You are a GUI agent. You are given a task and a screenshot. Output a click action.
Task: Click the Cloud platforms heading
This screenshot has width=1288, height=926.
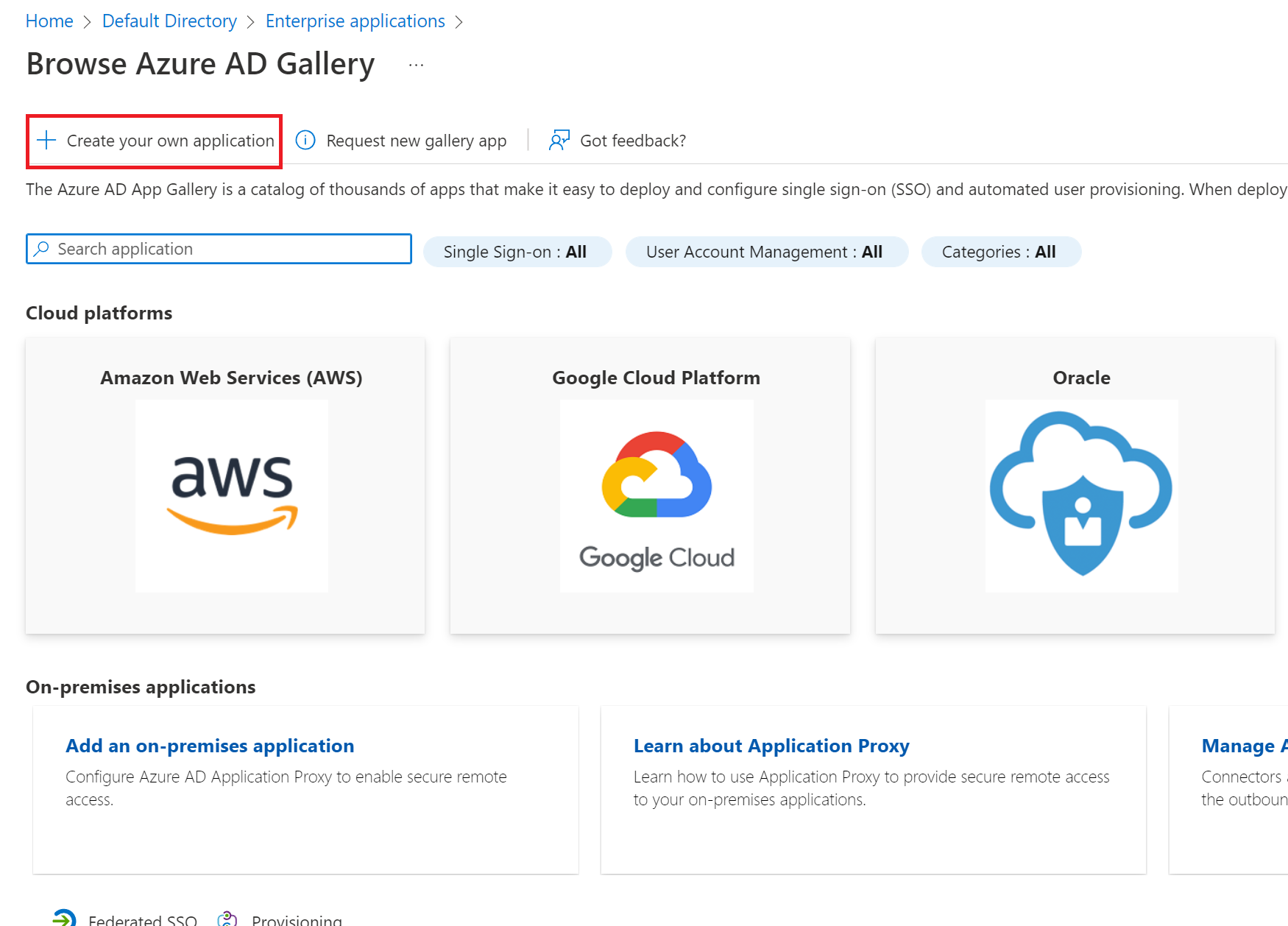tap(99, 313)
